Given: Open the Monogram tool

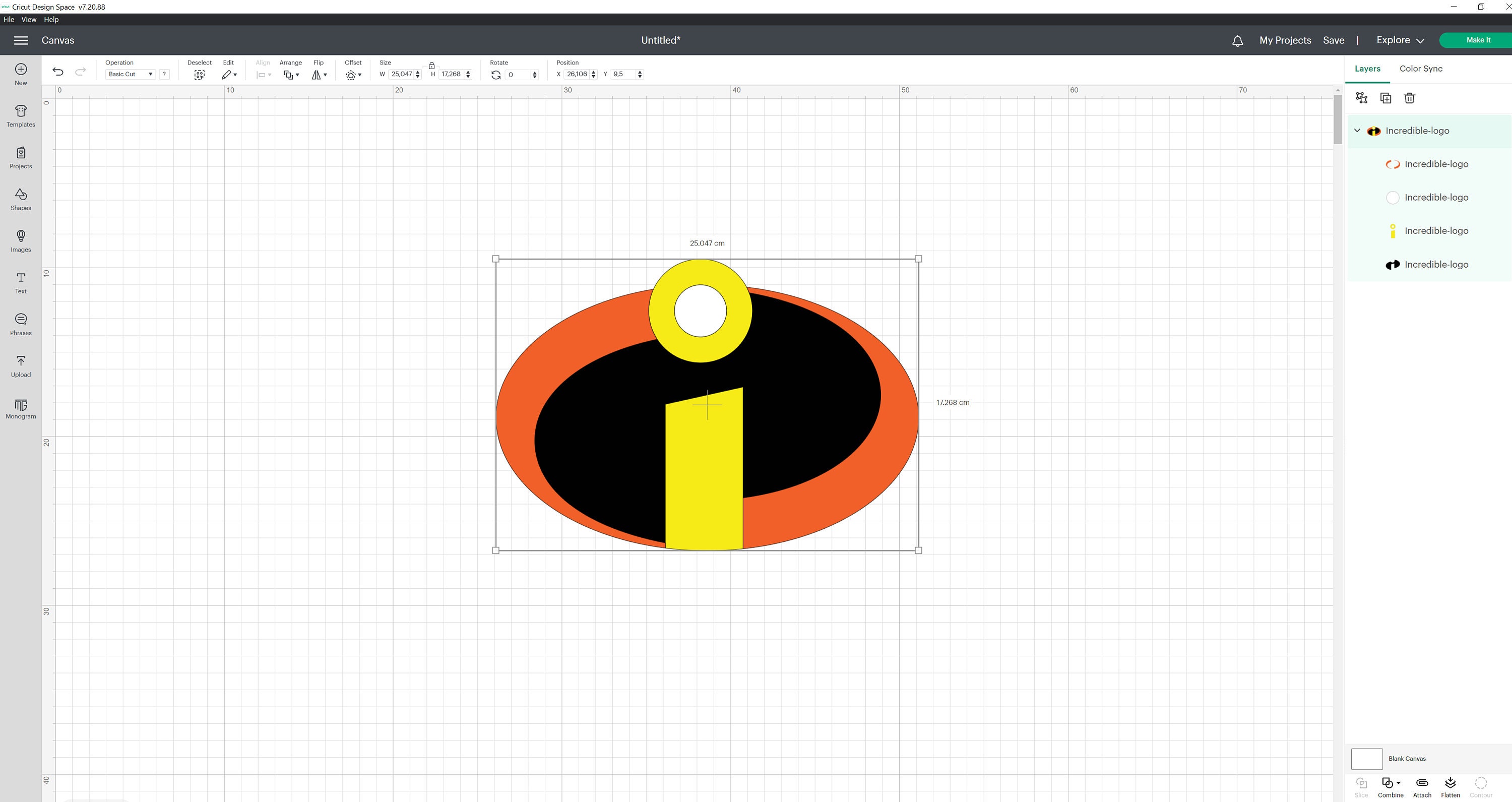Looking at the screenshot, I should point(21,409).
